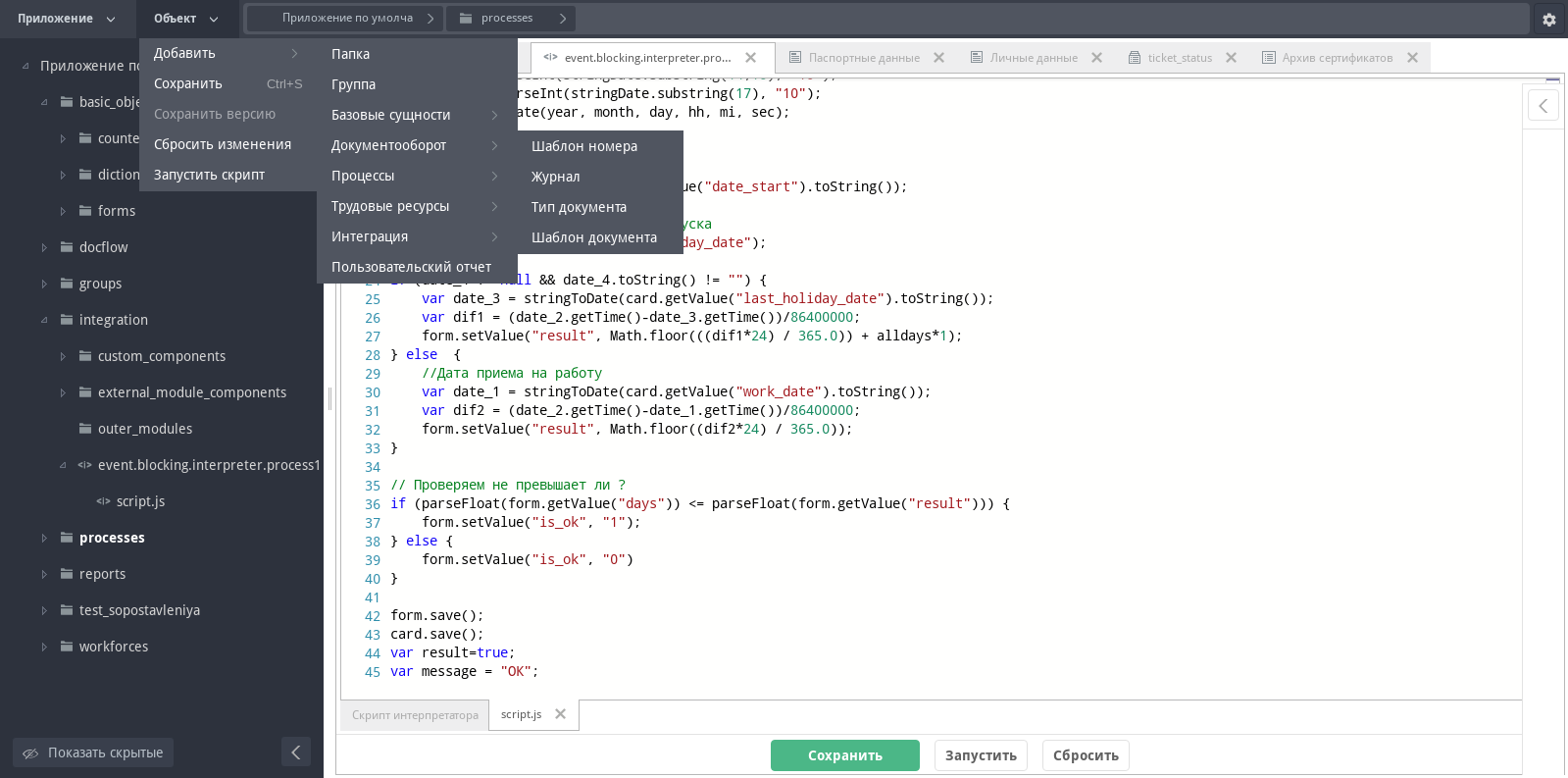Click the Запустить button

coord(981,755)
